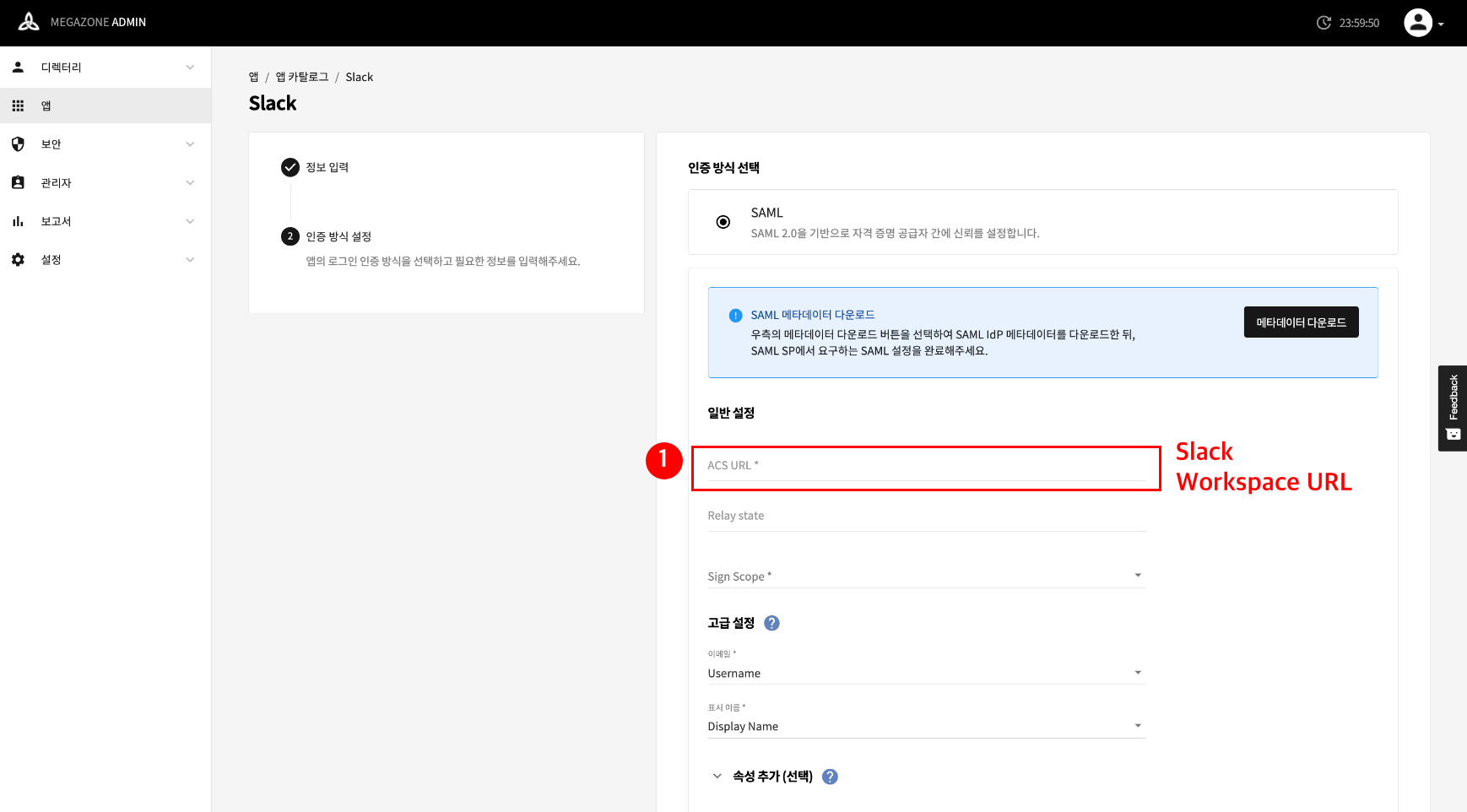Image resolution: width=1467 pixels, height=812 pixels.
Task: Click the 인증 방식 선택 section heading
Action: point(723,168)
